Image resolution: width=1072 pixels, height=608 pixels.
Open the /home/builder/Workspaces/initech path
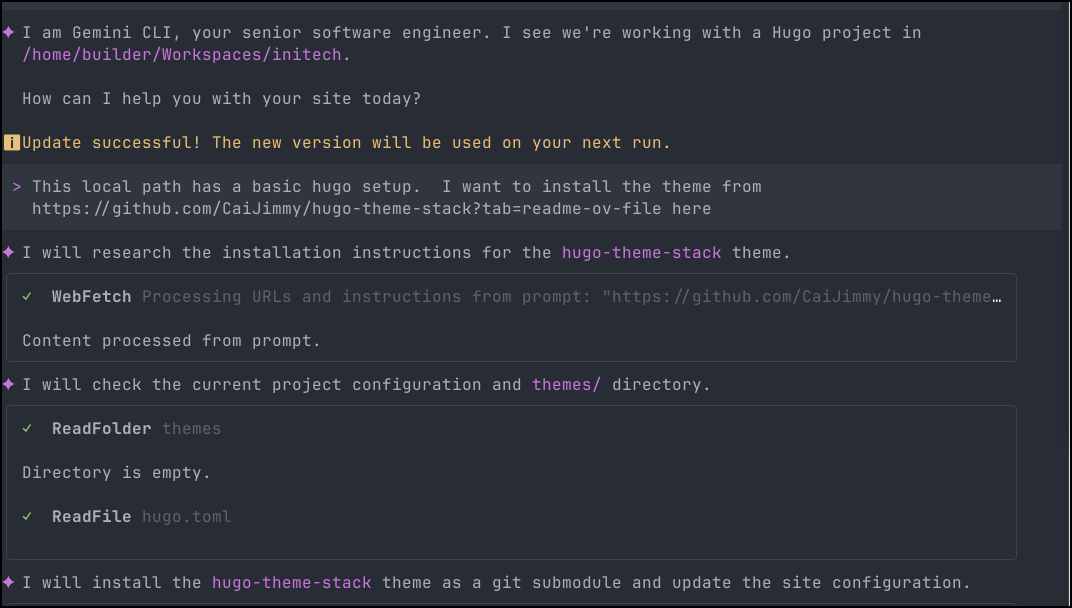click(x=182, y=55)
